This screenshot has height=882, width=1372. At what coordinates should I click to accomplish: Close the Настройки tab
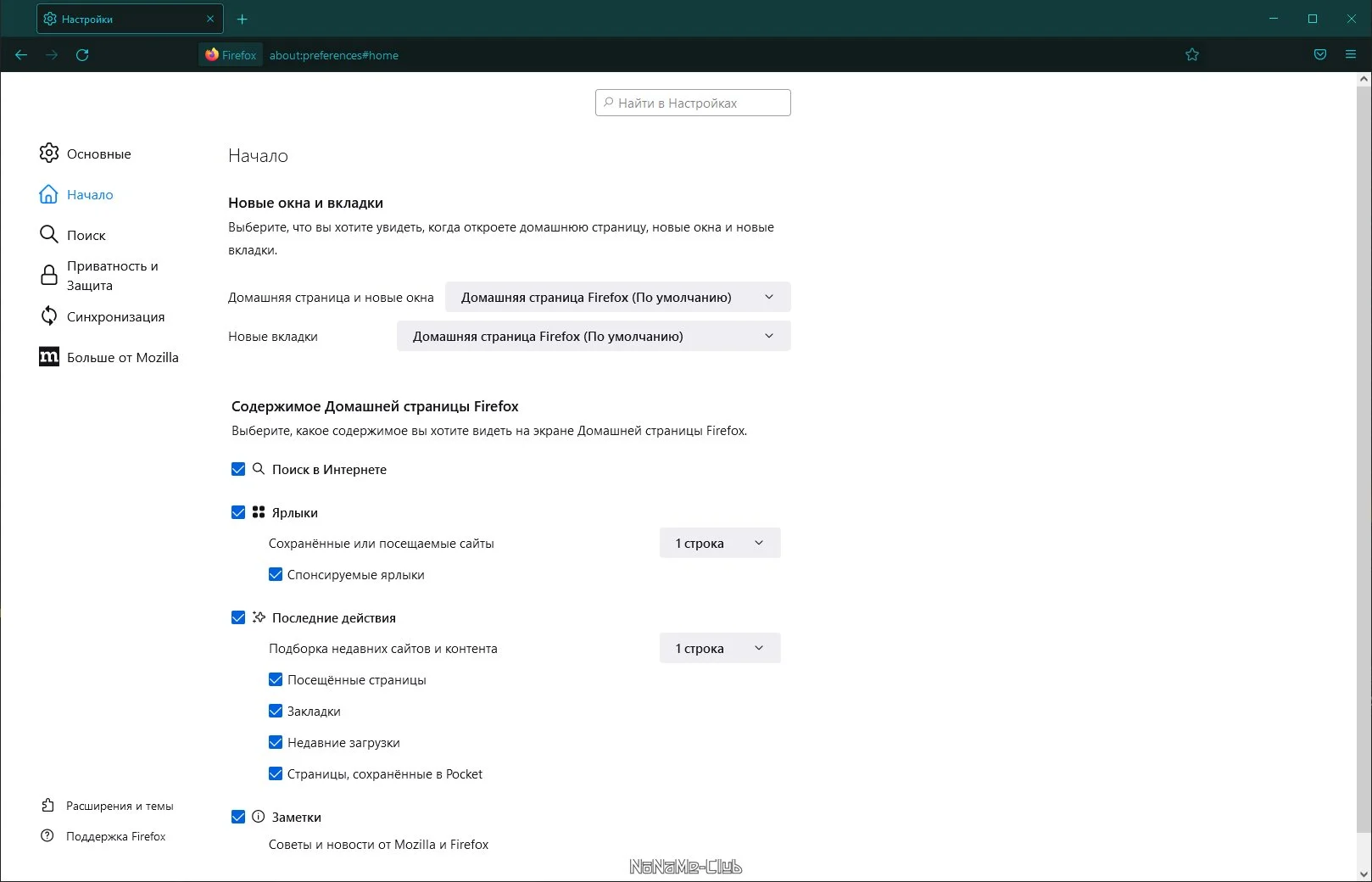[x=210, y=19]
